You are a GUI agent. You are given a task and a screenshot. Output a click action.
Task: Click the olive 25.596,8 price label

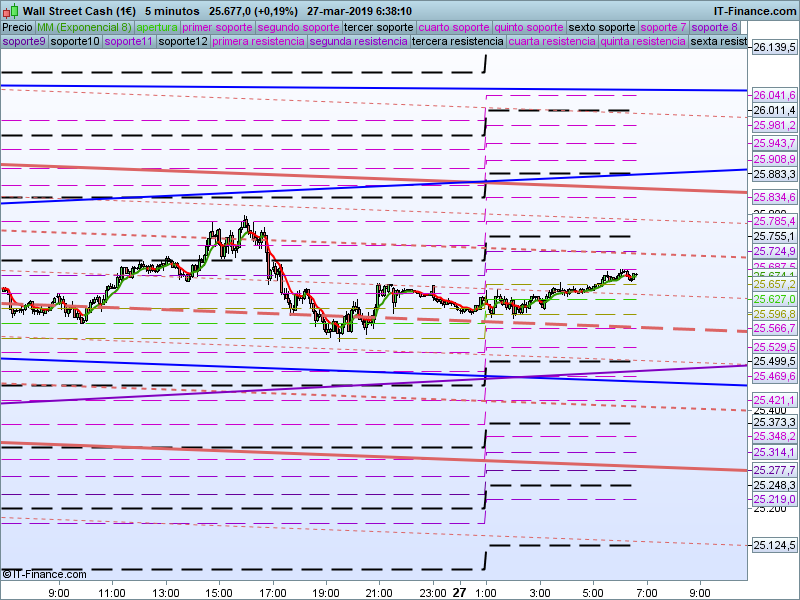[774, 314]
